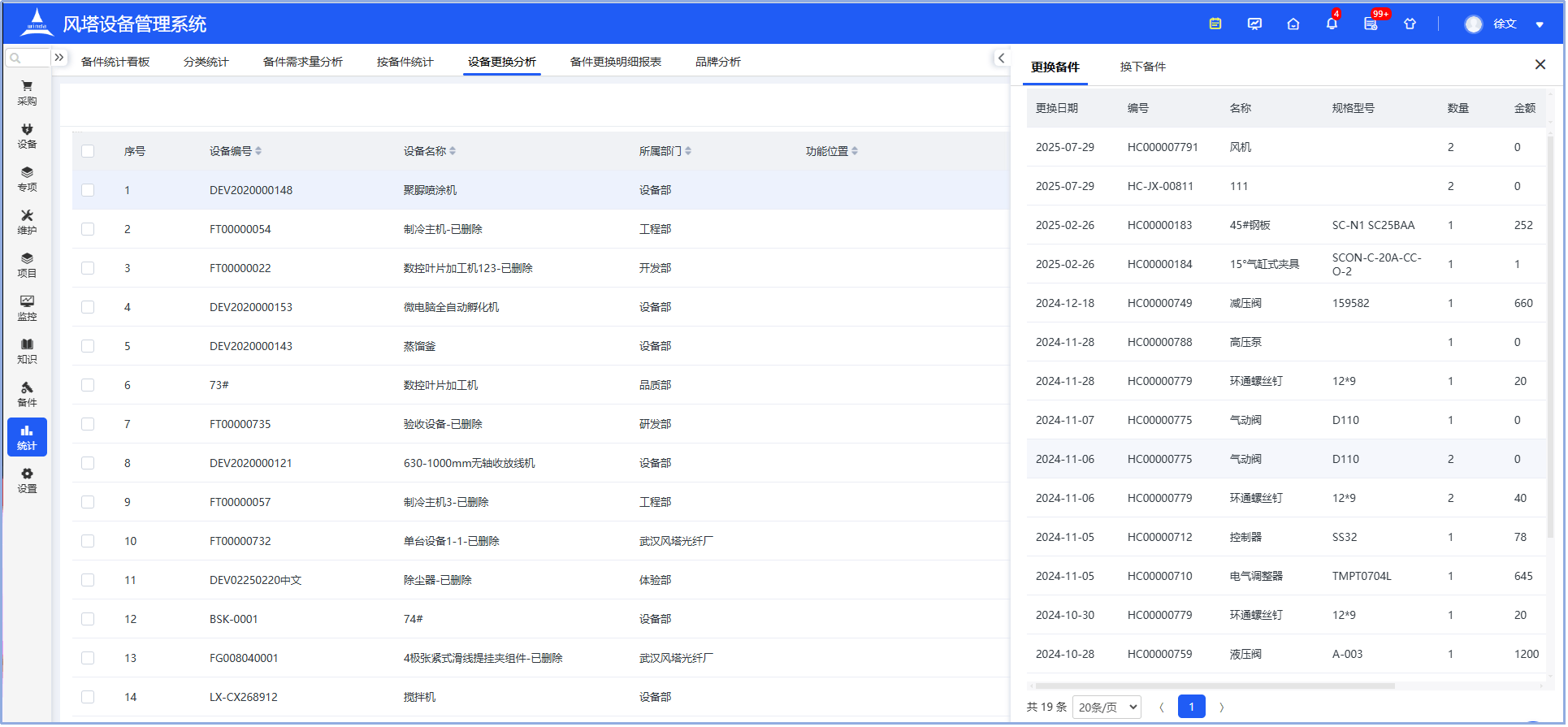Sort by 功能位置 column
1568x727 pixels.
click(855, 151)
